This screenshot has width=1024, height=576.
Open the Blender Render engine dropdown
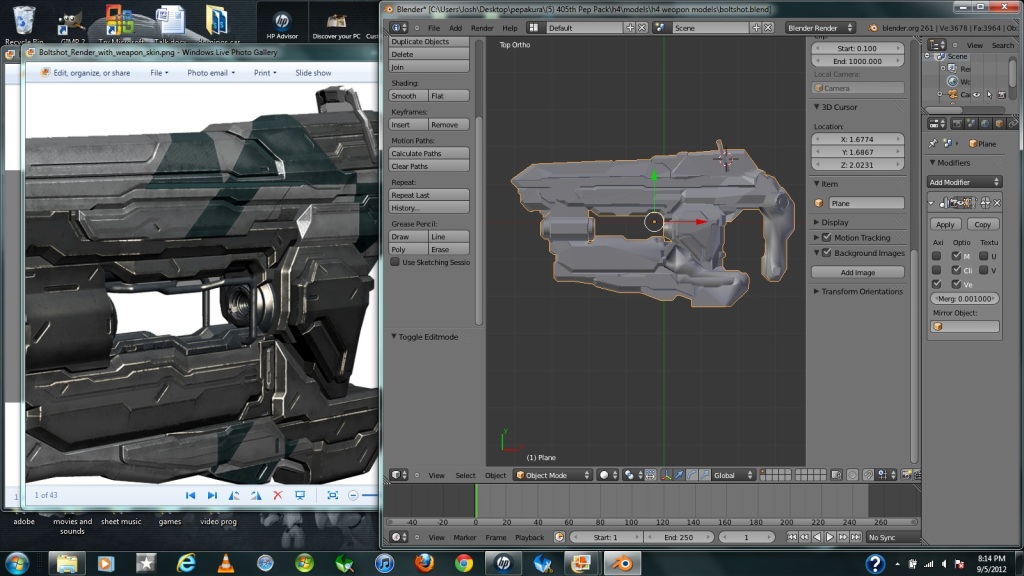820,27
